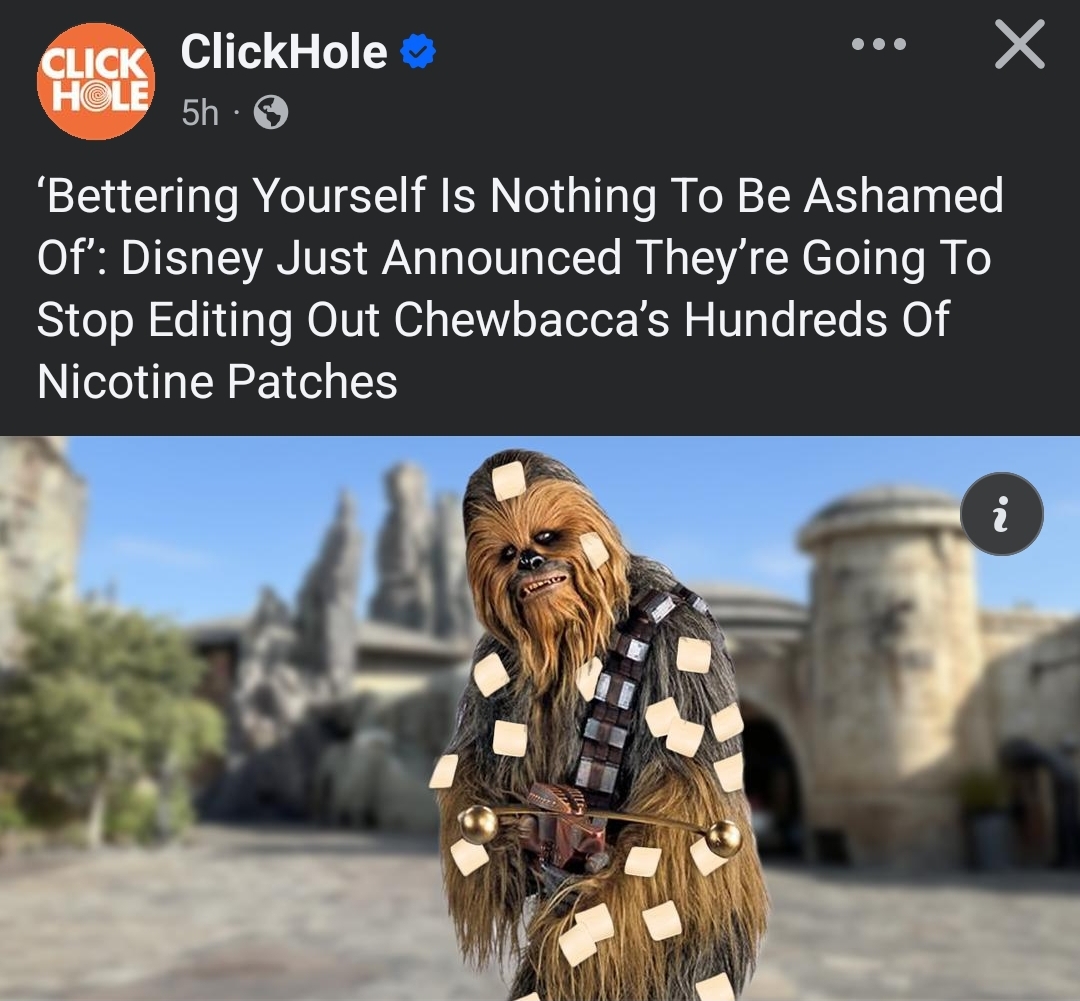Image resolution: width=1080 pixels, height=1001 pixels.
Task: Tap the globe public-audience icon
Action: click(271, 112)
